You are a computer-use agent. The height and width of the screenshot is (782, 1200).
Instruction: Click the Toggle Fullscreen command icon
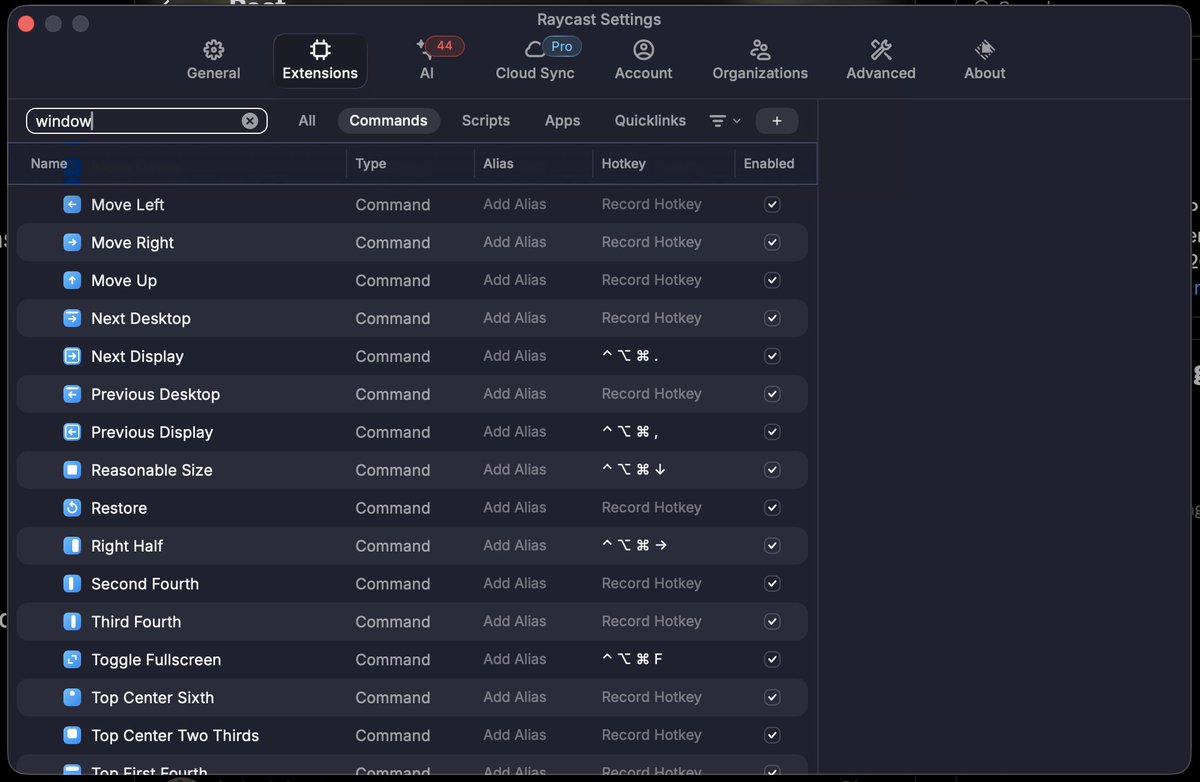click(x=72, y=660)
